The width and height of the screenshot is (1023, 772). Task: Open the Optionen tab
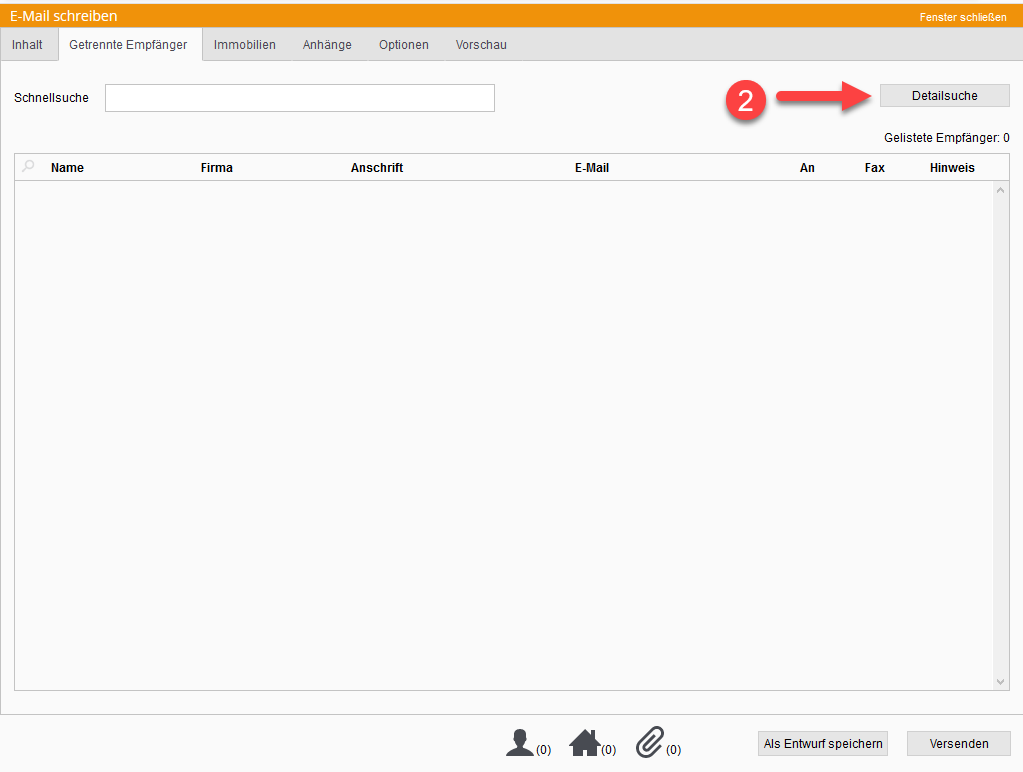click(404, 45)
